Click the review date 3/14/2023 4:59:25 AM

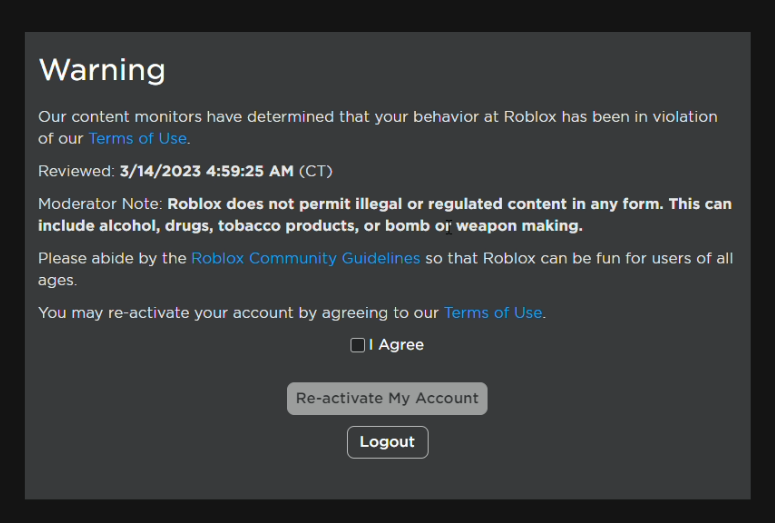point(207,171)
